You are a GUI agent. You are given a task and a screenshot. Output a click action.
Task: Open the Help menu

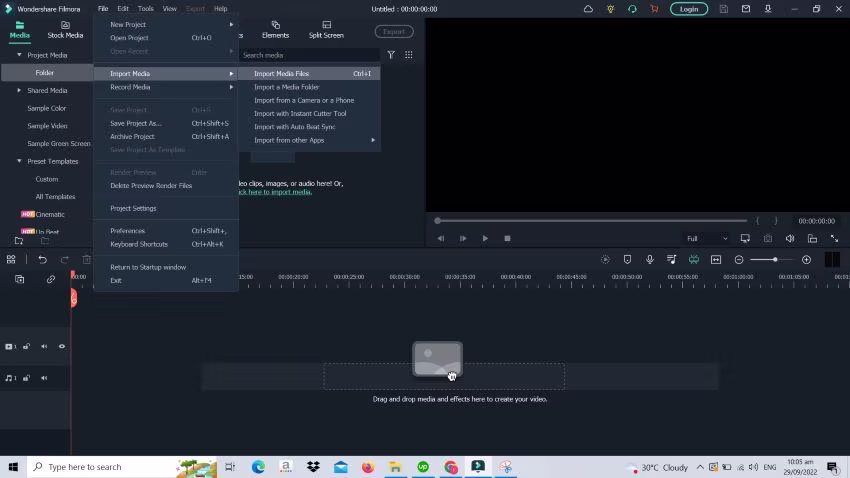coord(221,9)
